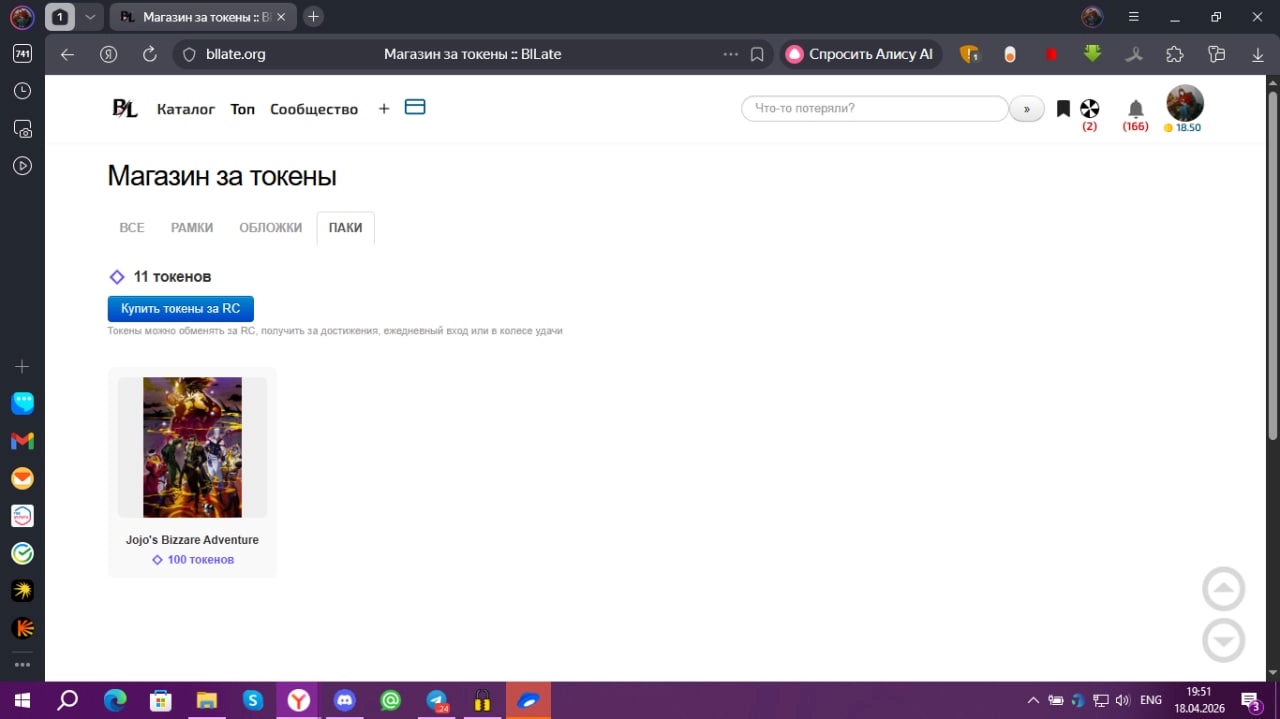Screen dimensions: 1280x719
Task: Click the plus icon next to Сообщество
Action: pos(383,109)
